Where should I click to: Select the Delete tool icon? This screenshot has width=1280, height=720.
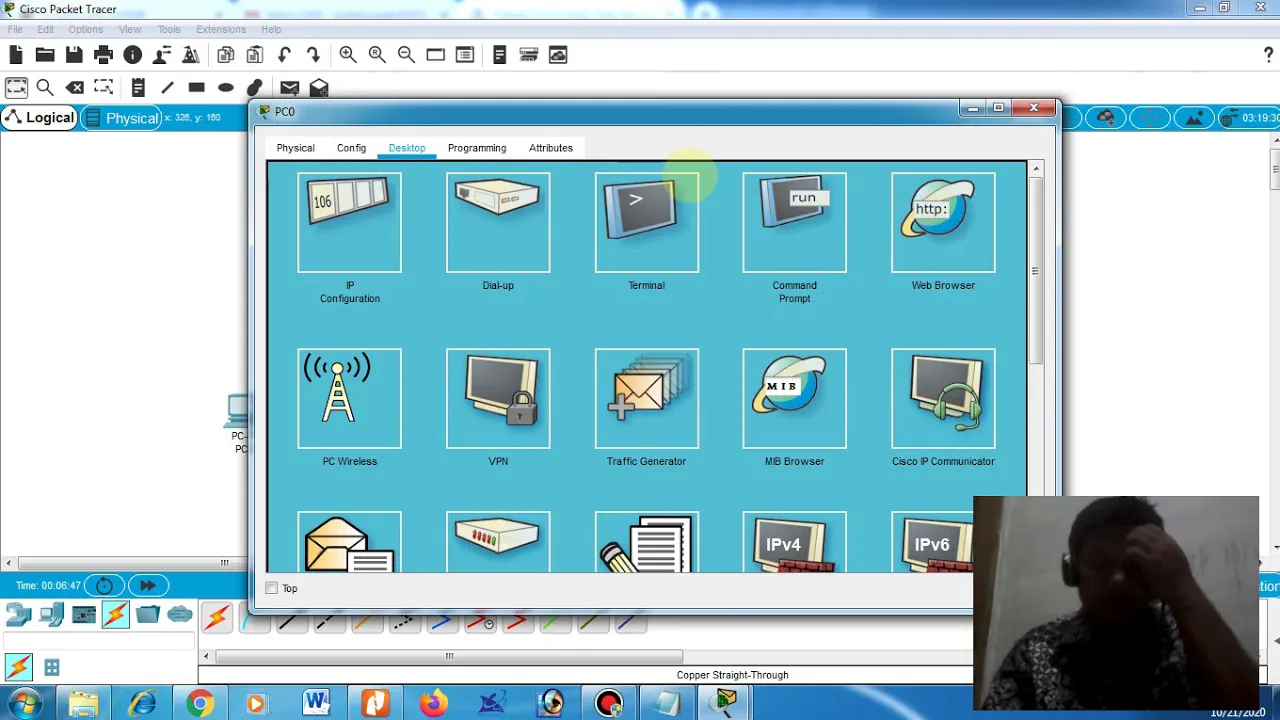tap(74, 88)
